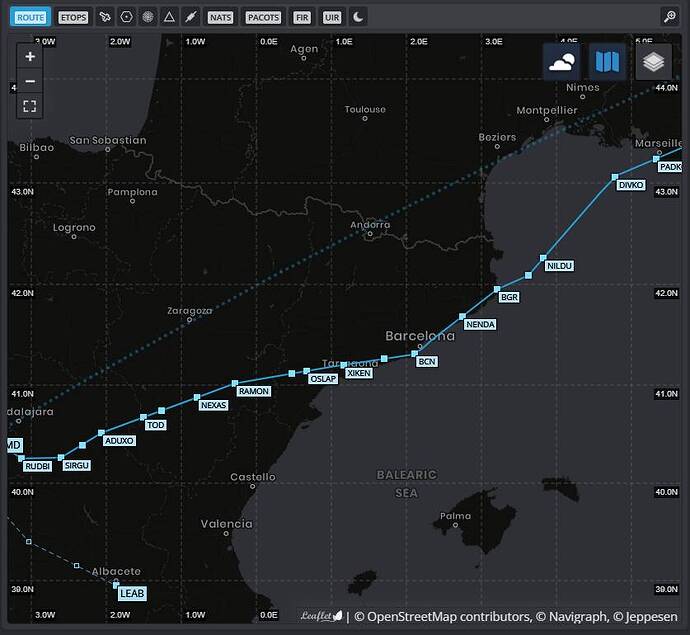Toggle the PACOTS tracks overlay
This screenshot has width=690, height=635.
tap(263, 17)
